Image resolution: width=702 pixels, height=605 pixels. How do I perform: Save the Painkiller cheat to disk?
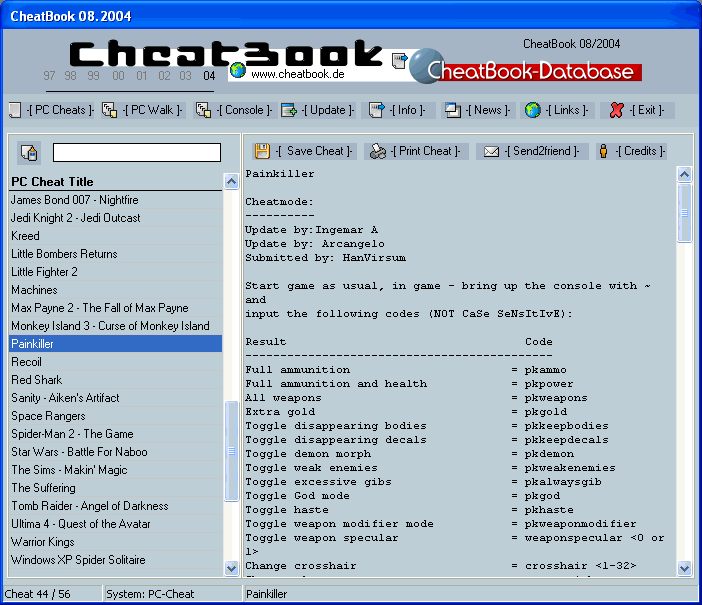pos(304,151)
